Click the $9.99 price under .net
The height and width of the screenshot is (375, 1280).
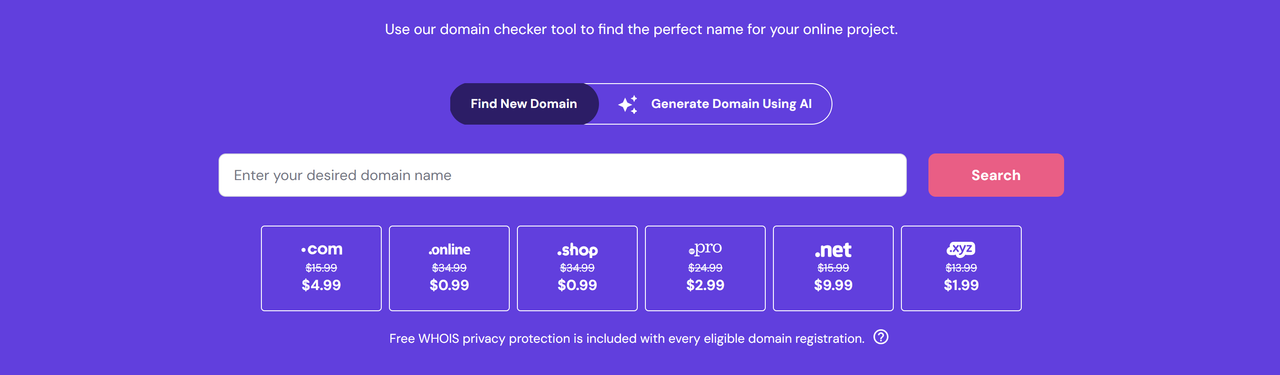pyautogui.click(x=833, y=285)
